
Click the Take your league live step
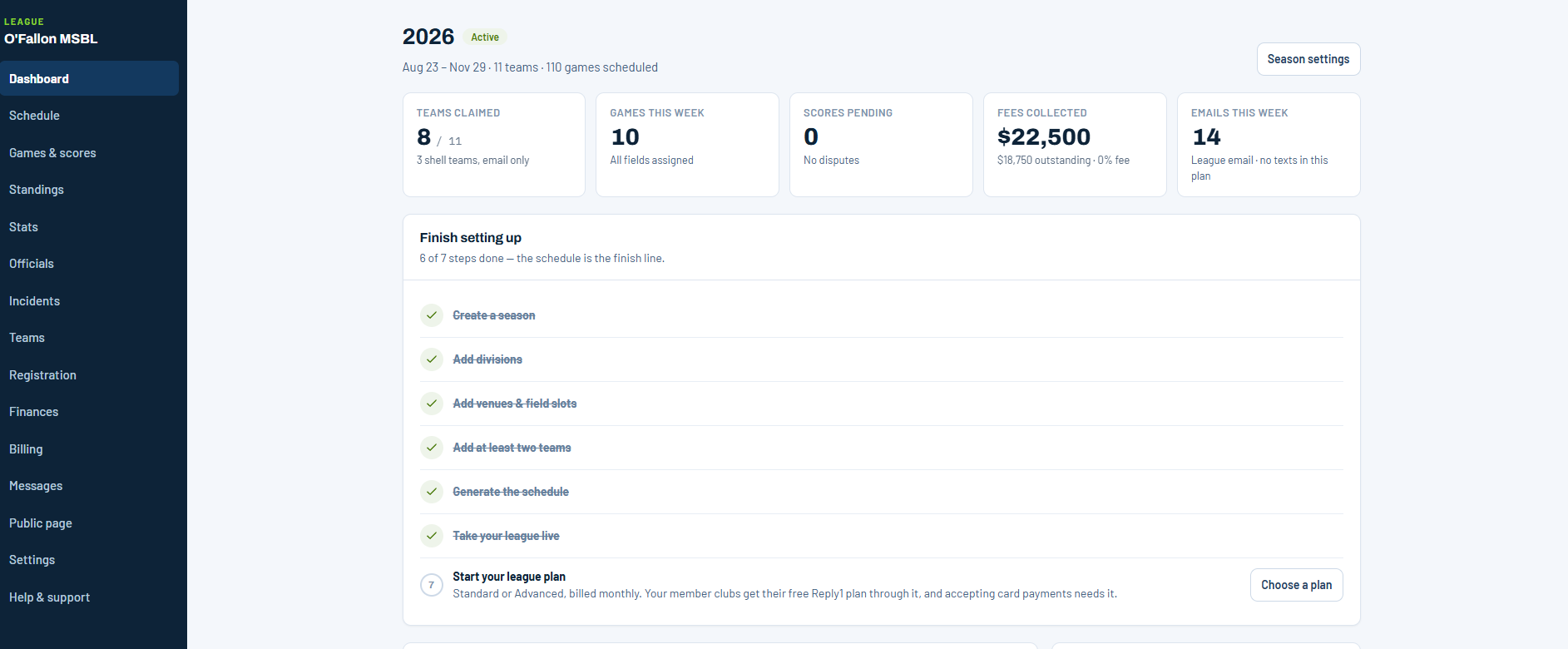tap(506, 536)
